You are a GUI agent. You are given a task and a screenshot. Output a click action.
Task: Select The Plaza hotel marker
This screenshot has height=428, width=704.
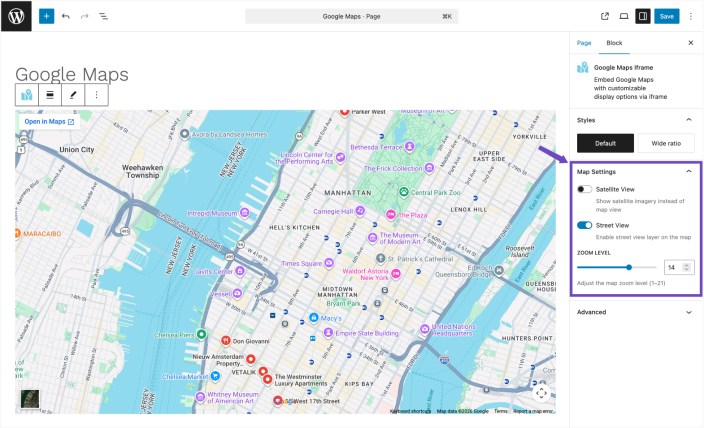point(391,215)
